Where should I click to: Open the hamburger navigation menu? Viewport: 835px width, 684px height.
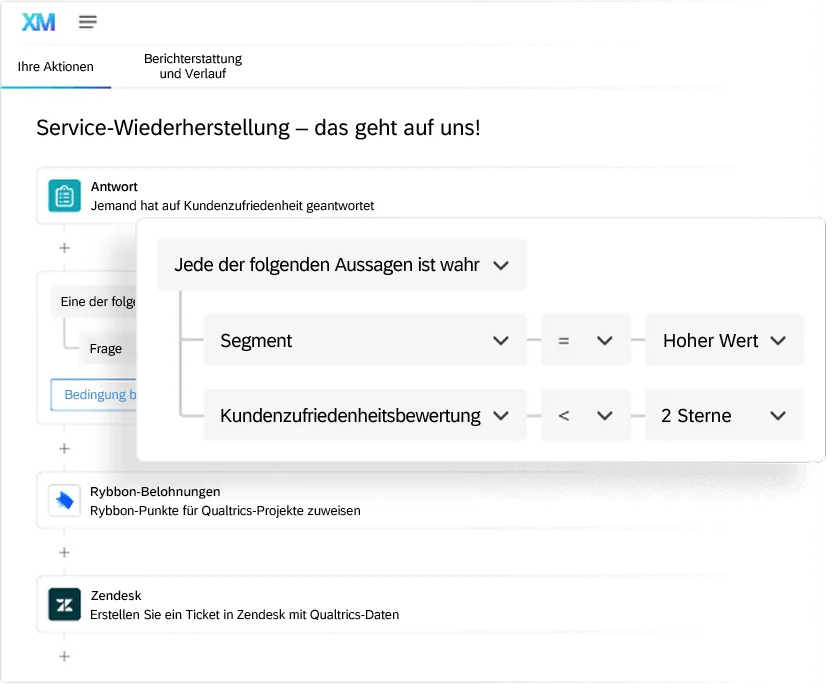coord(88,22)
